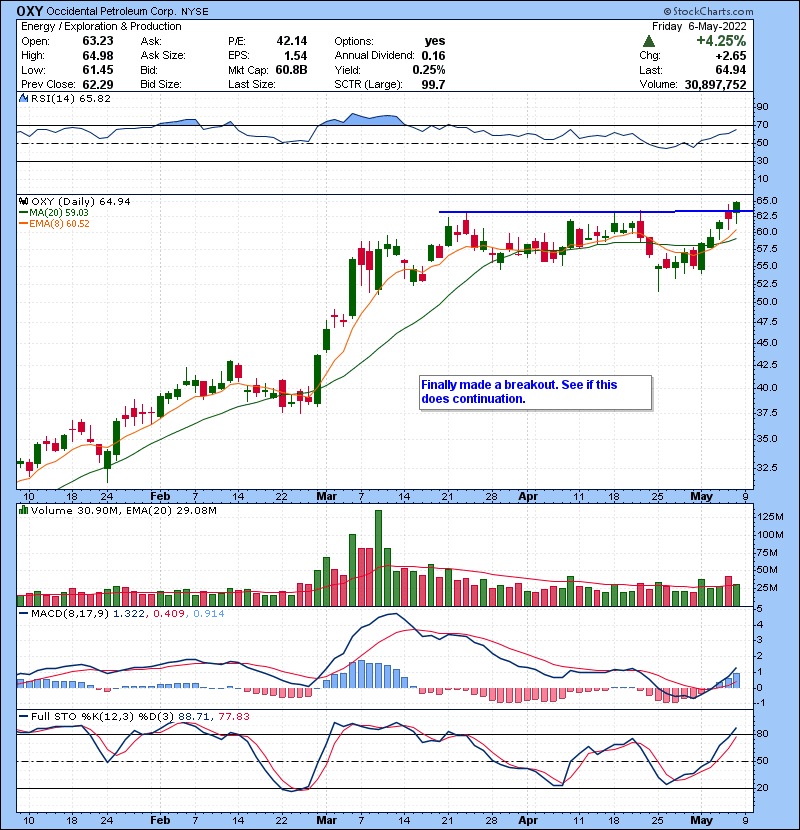Click the Prev Close value 62.29
The height and width of the screenshot is (830, 800).
[x=98, y=84]
